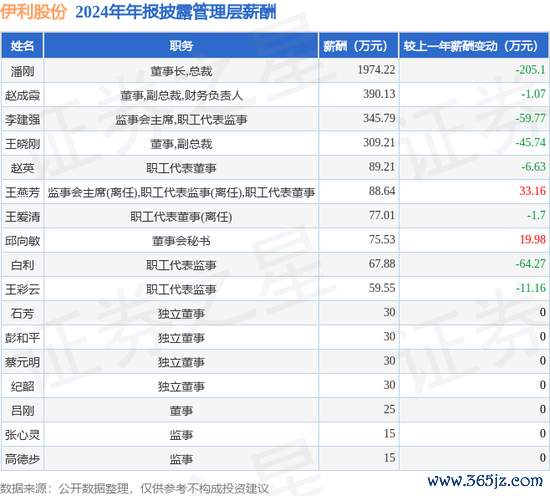The width and height of the screenshot is (550, 496).
Task: Select the name 赵成霞 in the table
Action: (x=22, y=95)
